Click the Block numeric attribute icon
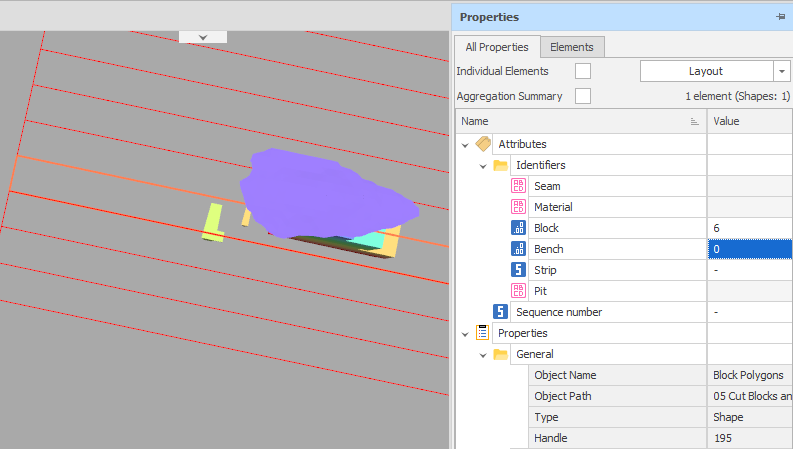 (x=518, y=228)
